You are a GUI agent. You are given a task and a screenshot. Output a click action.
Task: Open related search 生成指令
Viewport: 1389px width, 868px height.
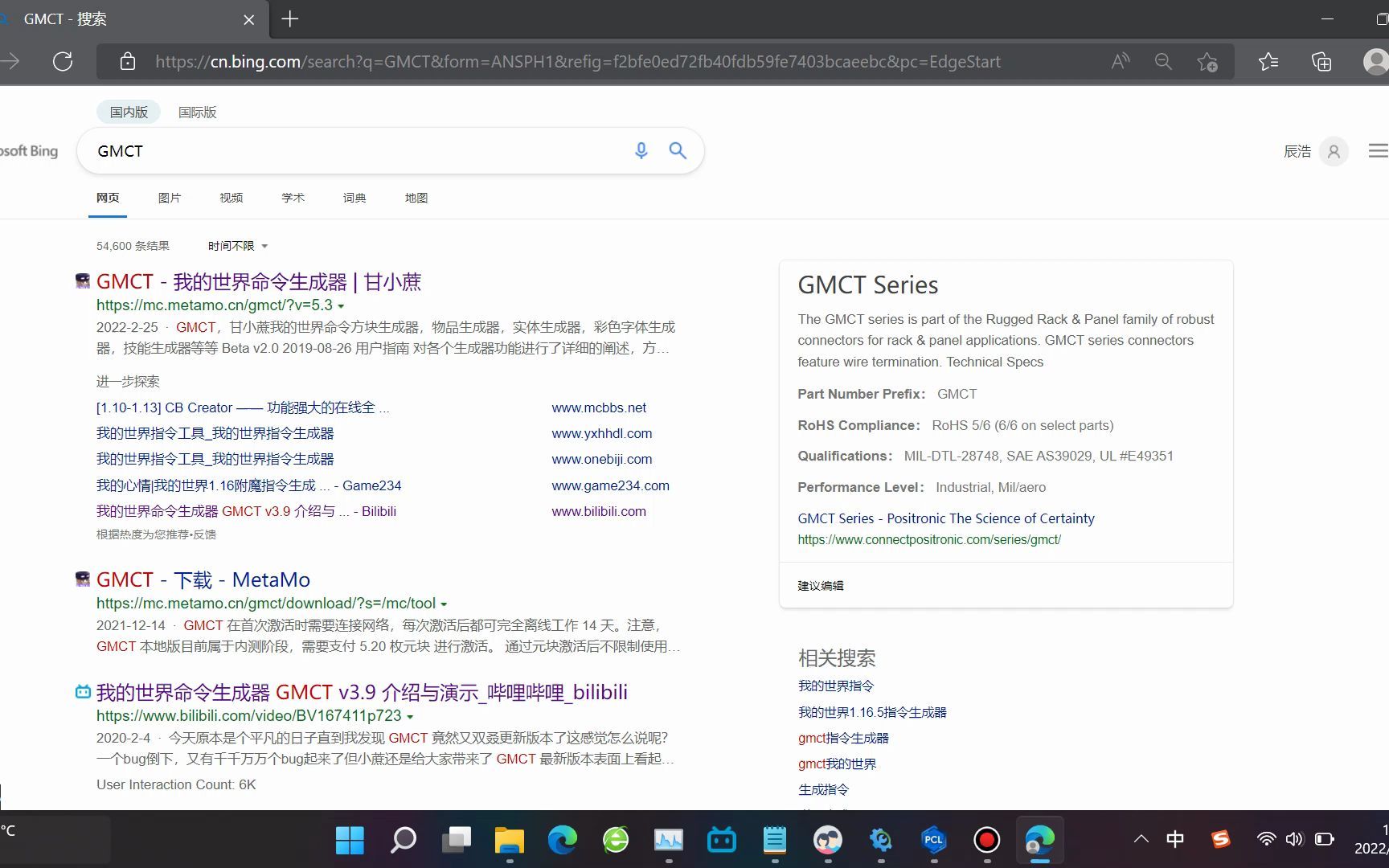[823, 789]
